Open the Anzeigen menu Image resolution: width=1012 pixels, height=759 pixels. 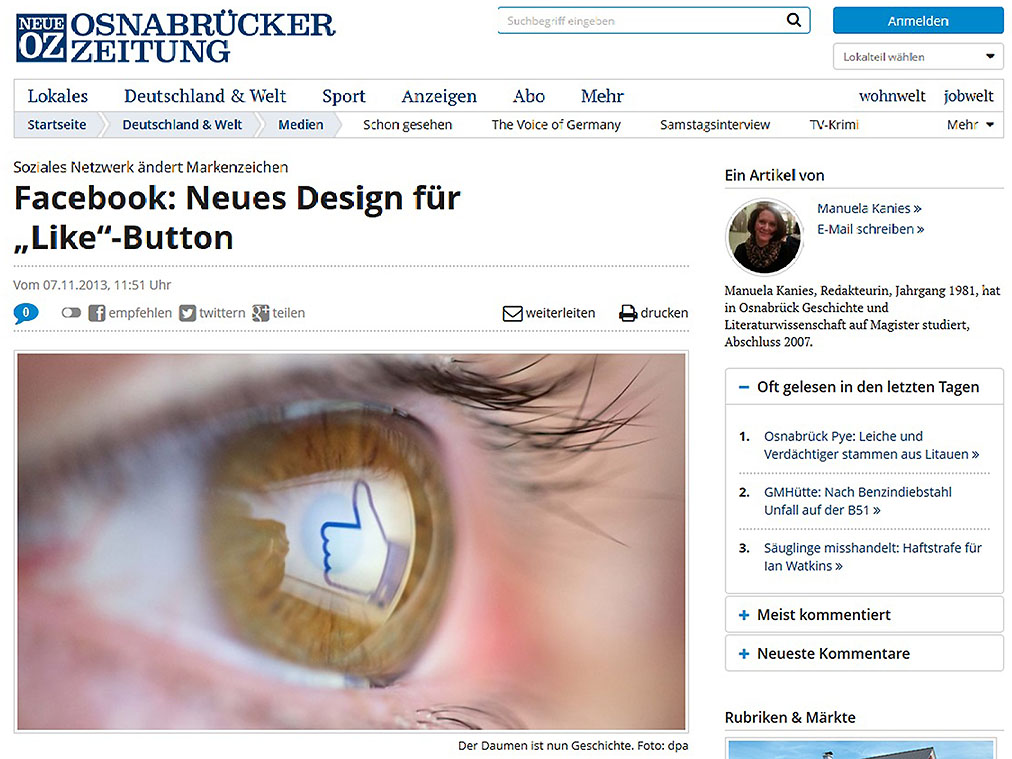(439, 96)
